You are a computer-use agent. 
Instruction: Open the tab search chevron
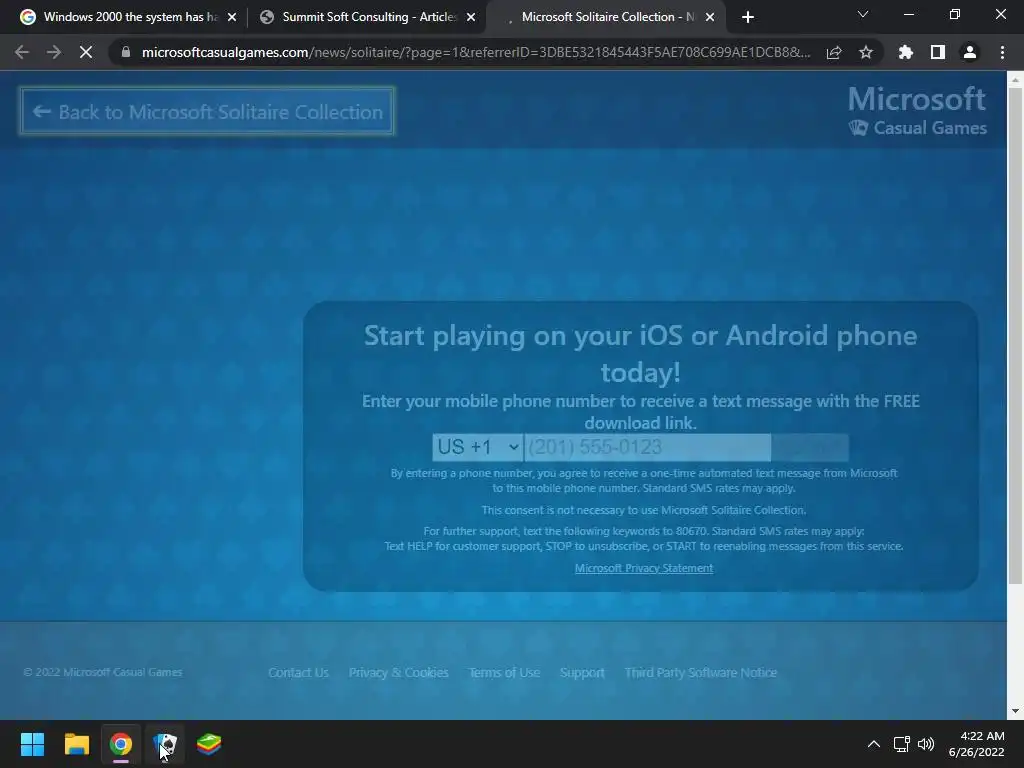pyautogui.click(x=863, y=14)
